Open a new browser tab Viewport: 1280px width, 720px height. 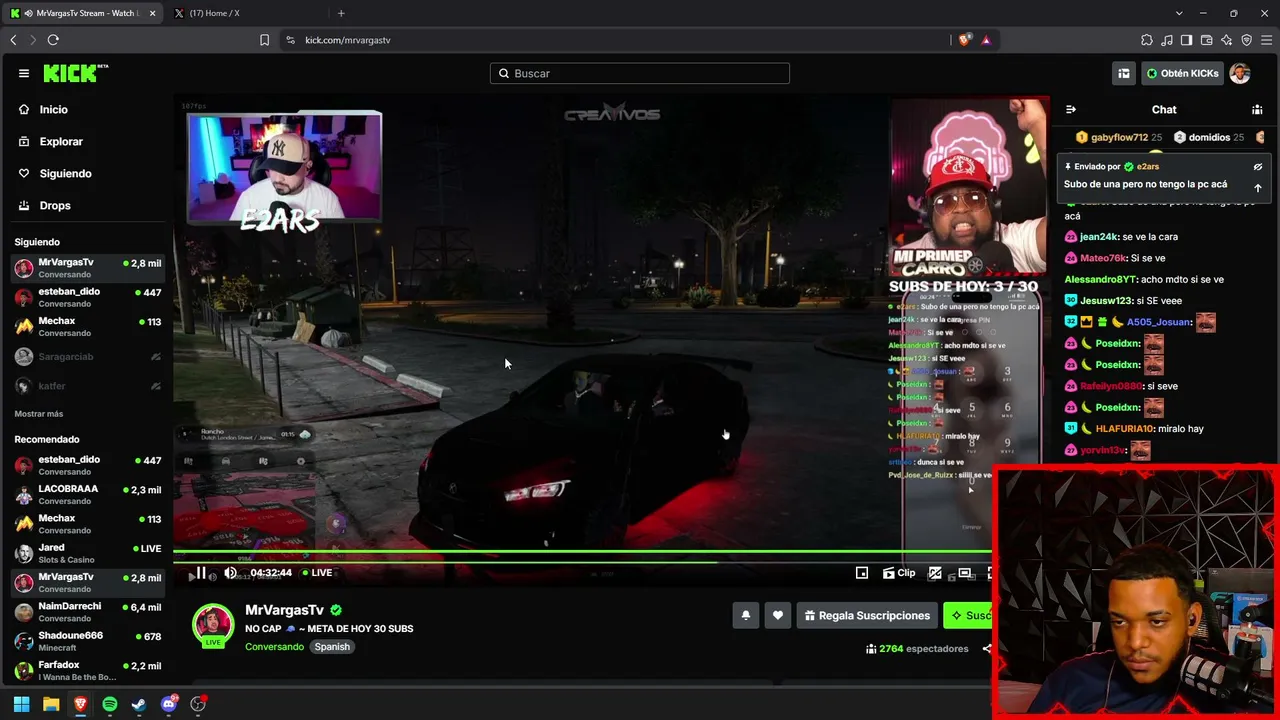click(x=341, y=13)
